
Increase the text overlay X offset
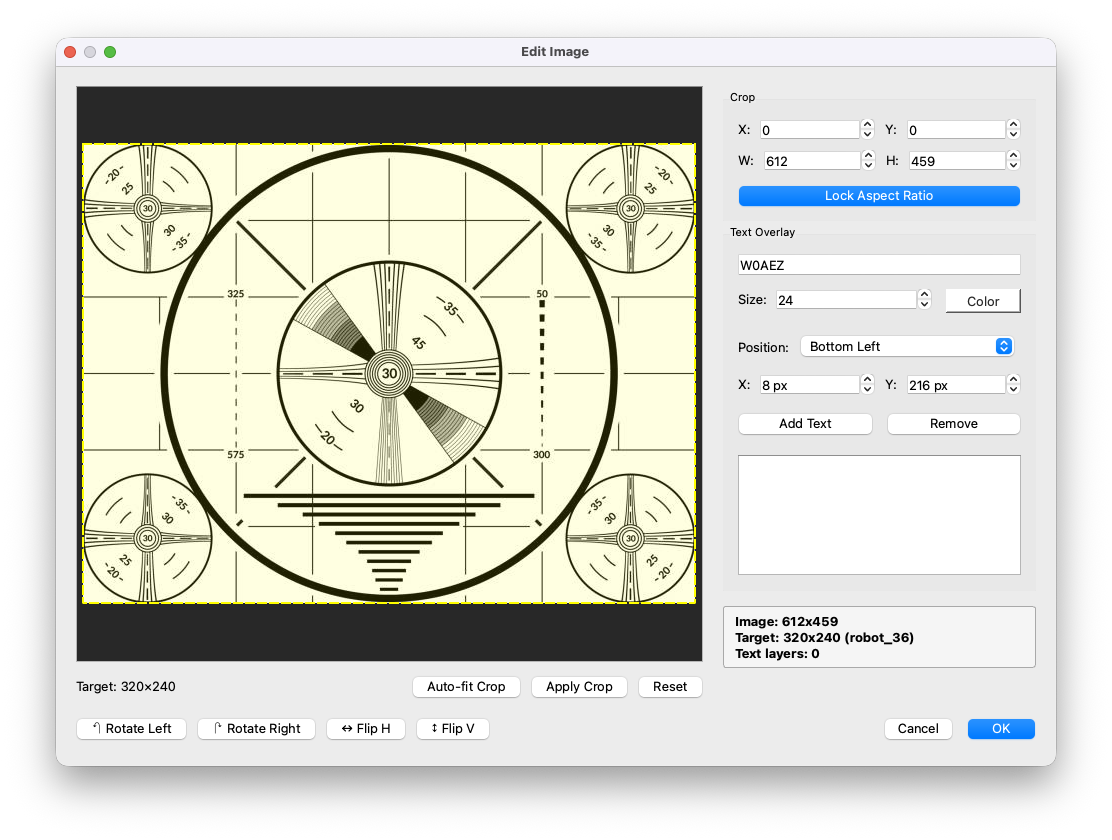(867, 380)
